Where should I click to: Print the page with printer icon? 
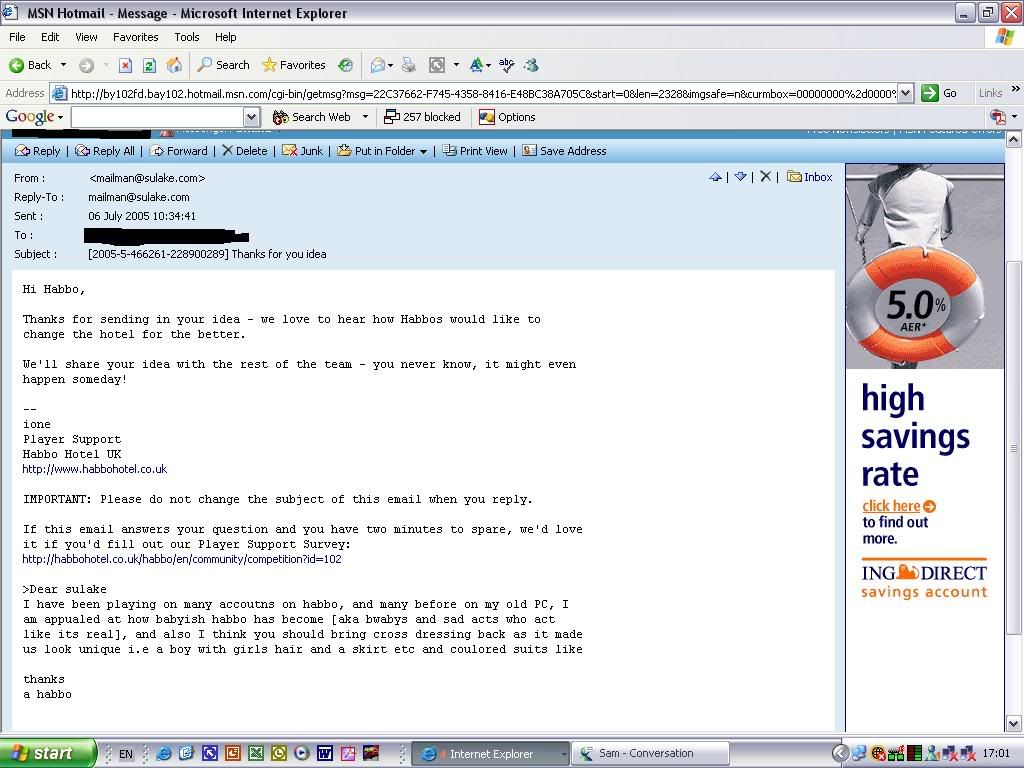[x=409, y=65]
